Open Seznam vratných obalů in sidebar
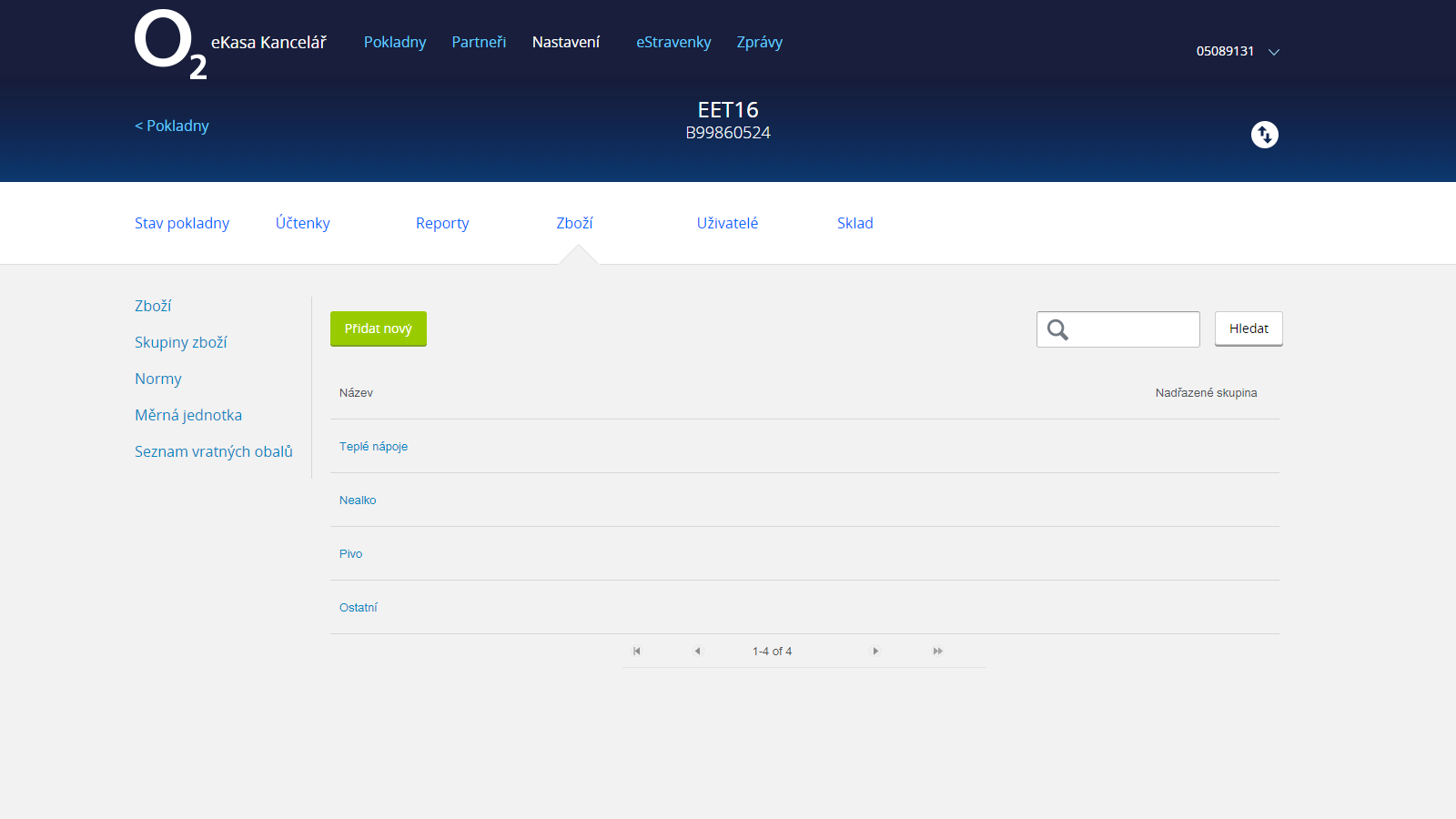 (214, 451)
